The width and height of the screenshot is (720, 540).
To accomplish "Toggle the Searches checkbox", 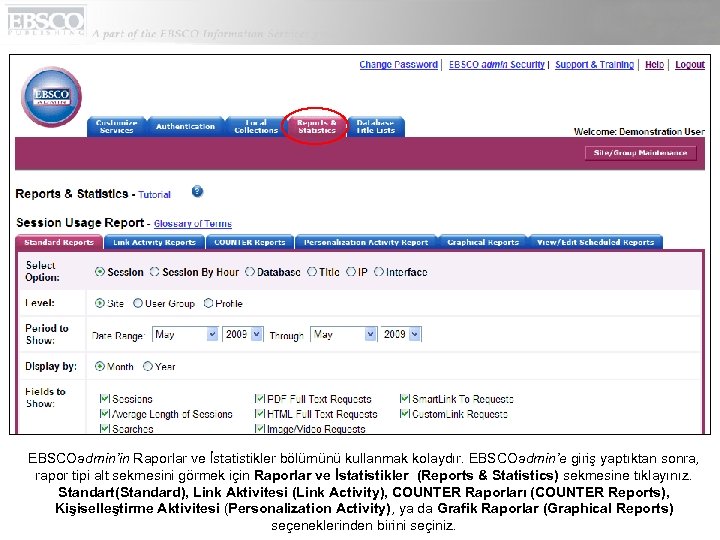I will (x=105, y=428).
